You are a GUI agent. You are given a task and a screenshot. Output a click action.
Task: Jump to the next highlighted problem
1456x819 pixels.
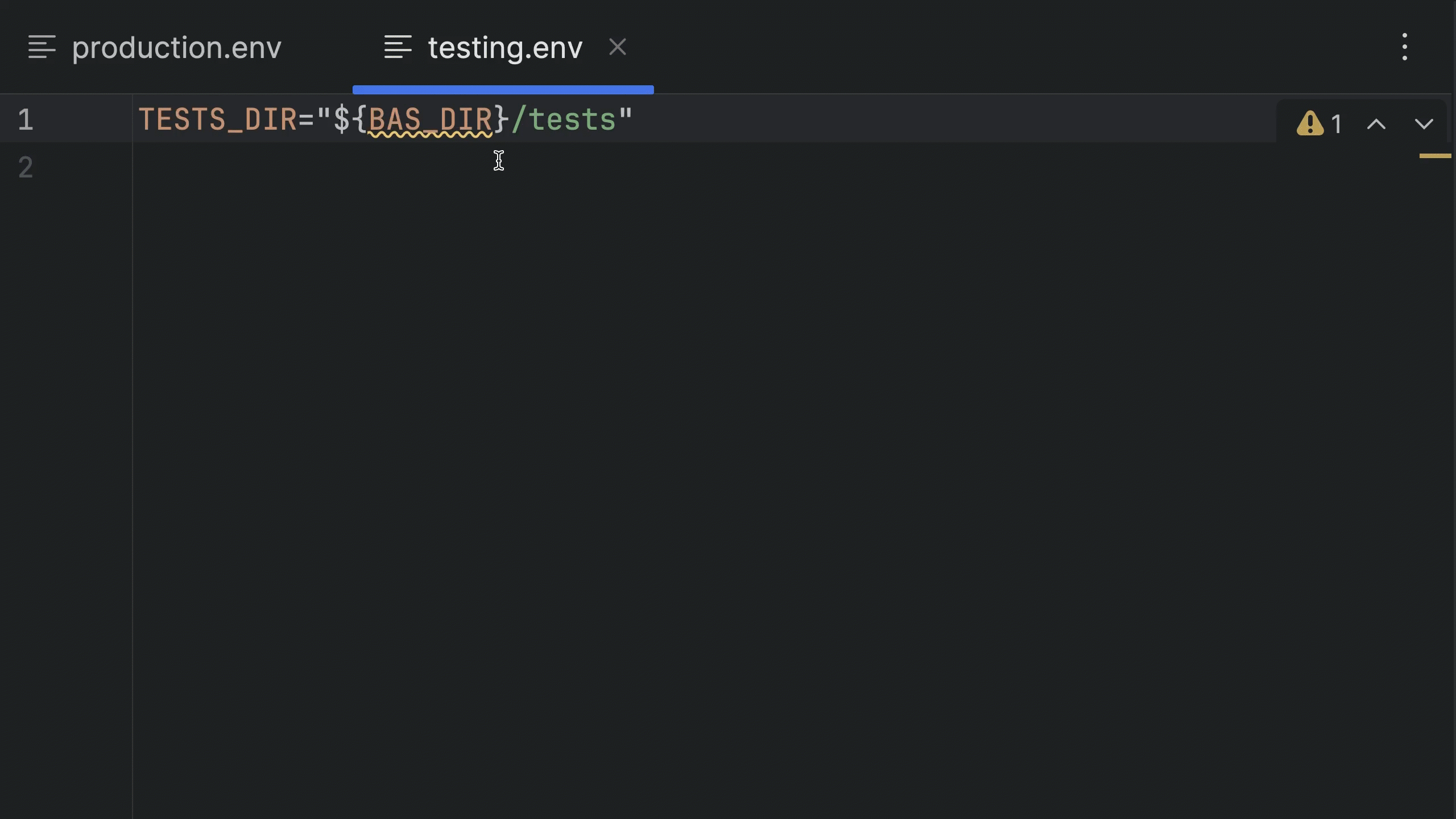point(1424,123)
